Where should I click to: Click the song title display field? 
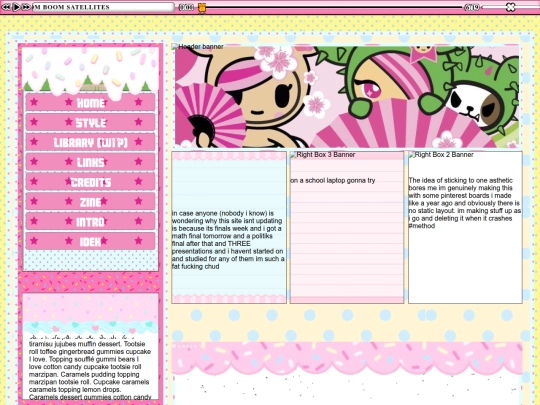(103, 7)
